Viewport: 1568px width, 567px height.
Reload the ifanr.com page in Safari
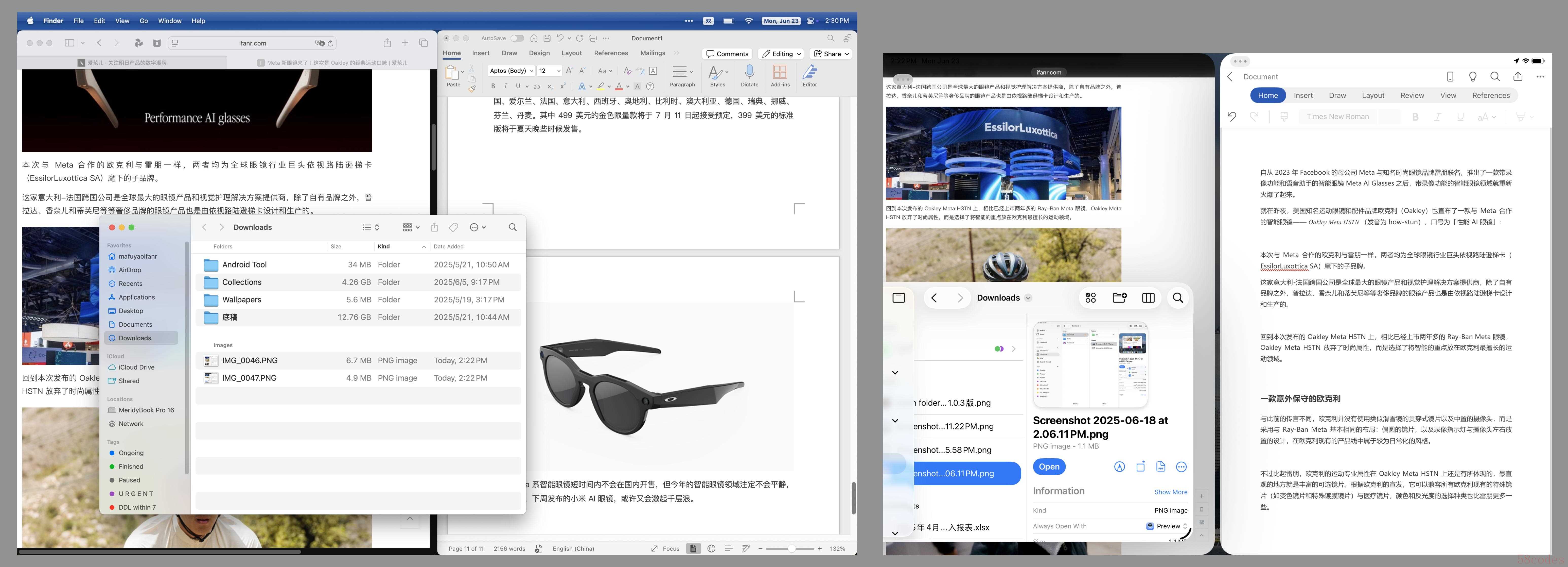[x=330, y=43]
